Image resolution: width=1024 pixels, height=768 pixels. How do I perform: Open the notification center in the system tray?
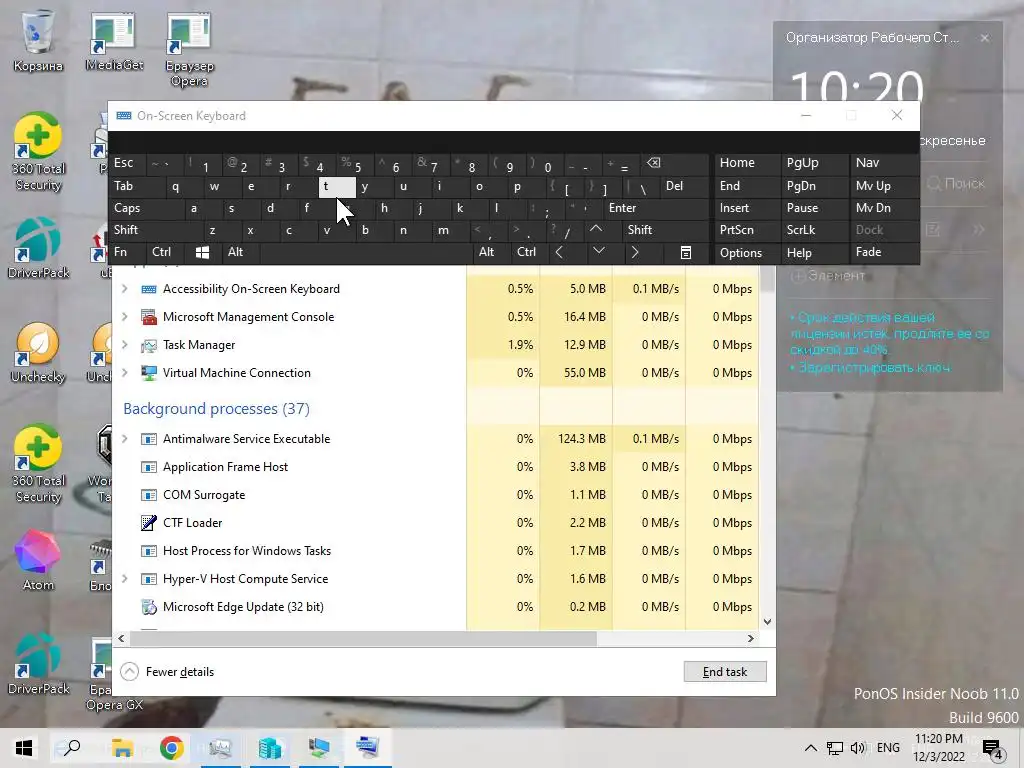pos(993,749)
